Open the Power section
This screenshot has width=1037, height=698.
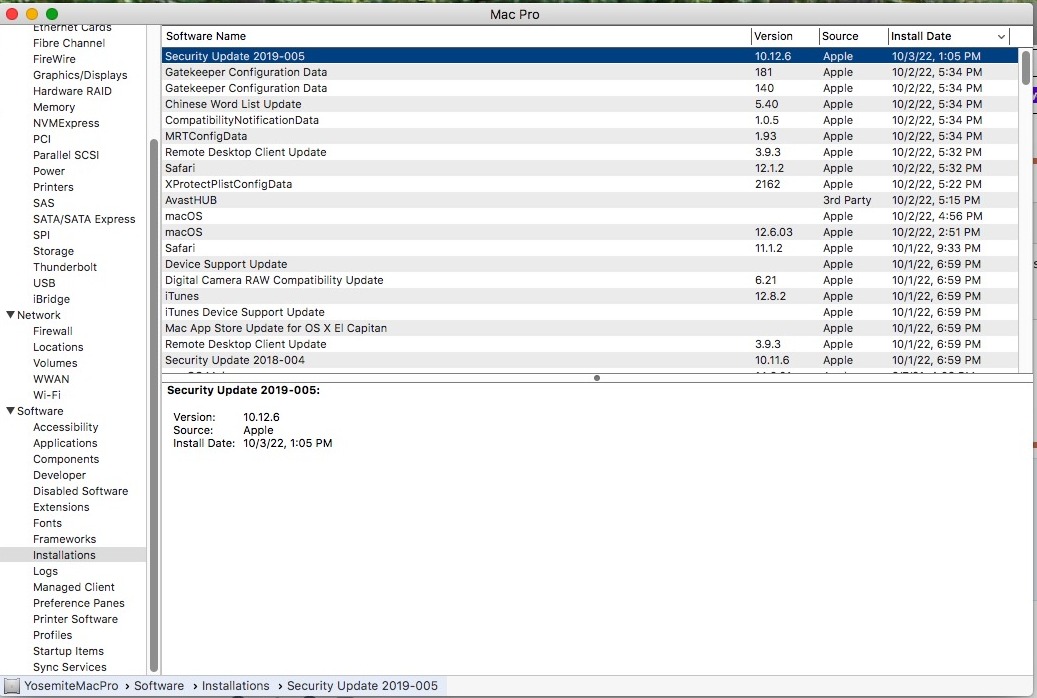tap(49, 171)
